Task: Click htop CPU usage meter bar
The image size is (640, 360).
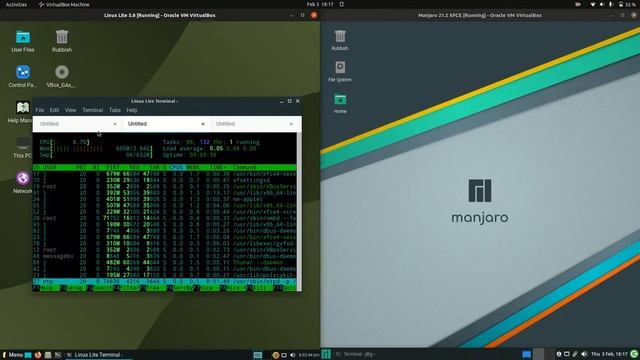Action: click(64, 142)
